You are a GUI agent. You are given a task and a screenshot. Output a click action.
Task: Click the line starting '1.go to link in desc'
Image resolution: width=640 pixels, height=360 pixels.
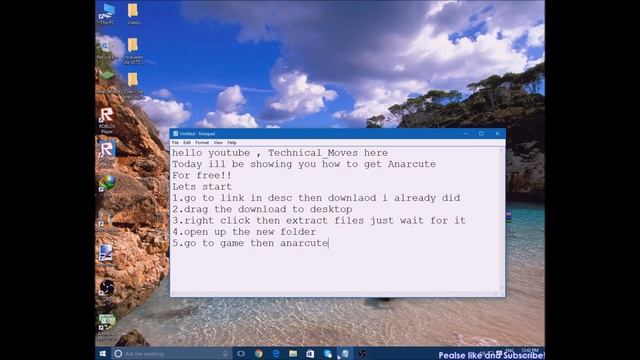pos(316,198)
